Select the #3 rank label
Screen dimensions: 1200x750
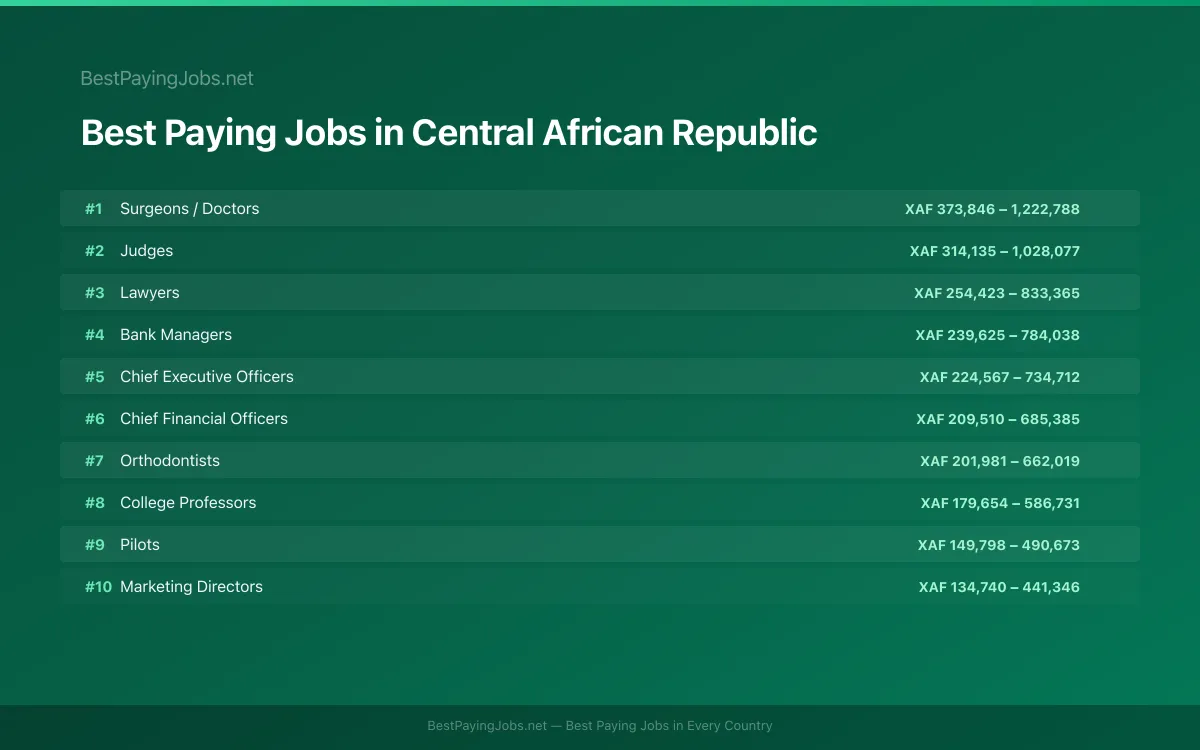[94, 293]
